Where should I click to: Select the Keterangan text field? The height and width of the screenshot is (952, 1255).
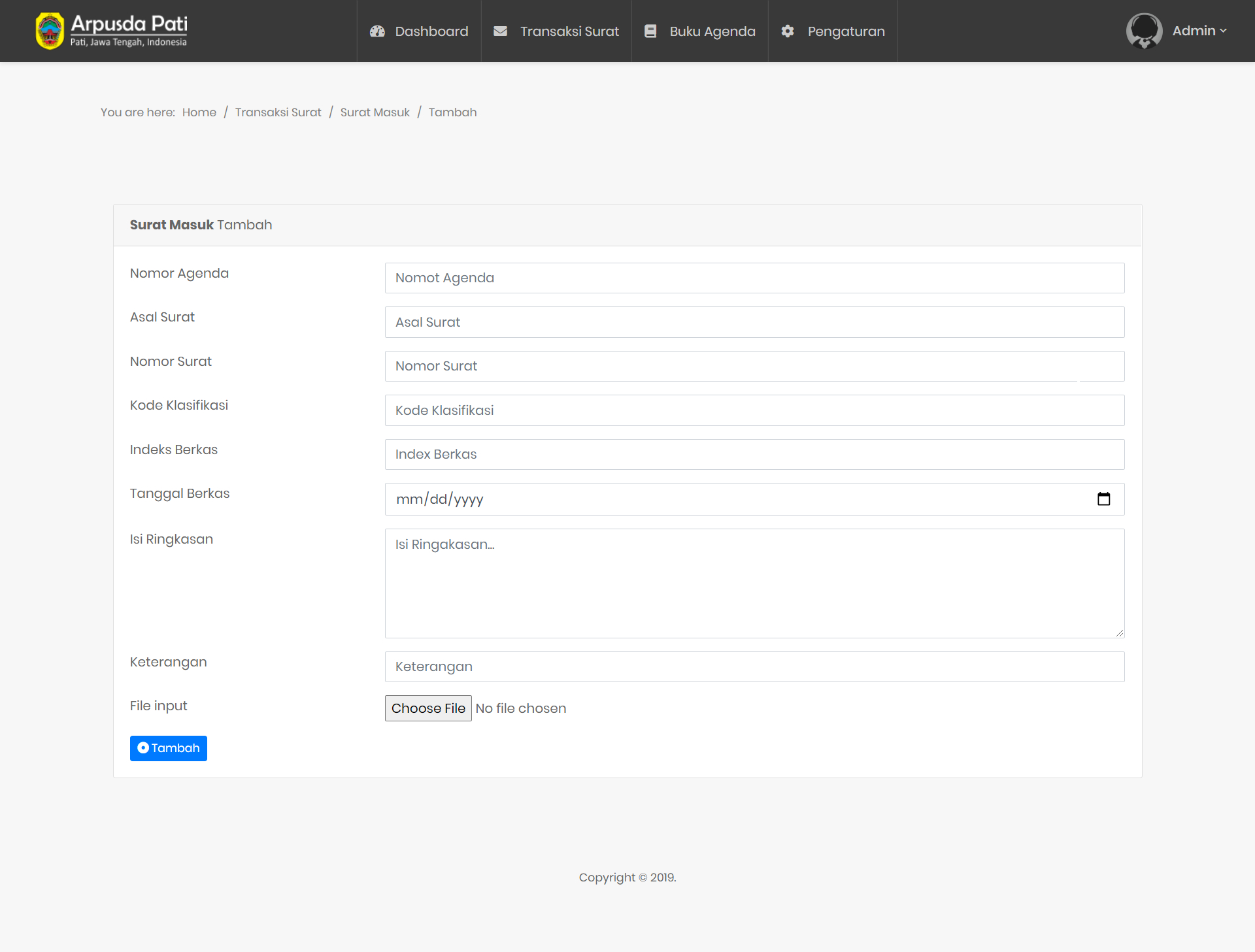[754, 667]
